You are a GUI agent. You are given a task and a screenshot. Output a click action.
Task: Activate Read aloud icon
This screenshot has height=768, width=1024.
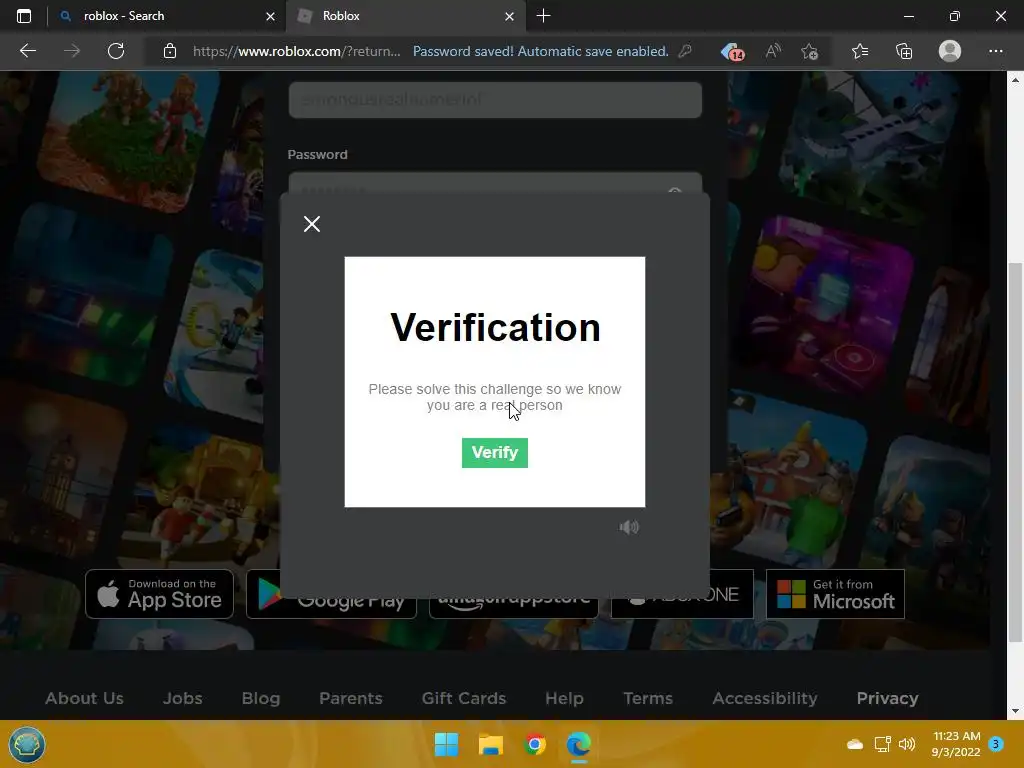pos(773,51)
